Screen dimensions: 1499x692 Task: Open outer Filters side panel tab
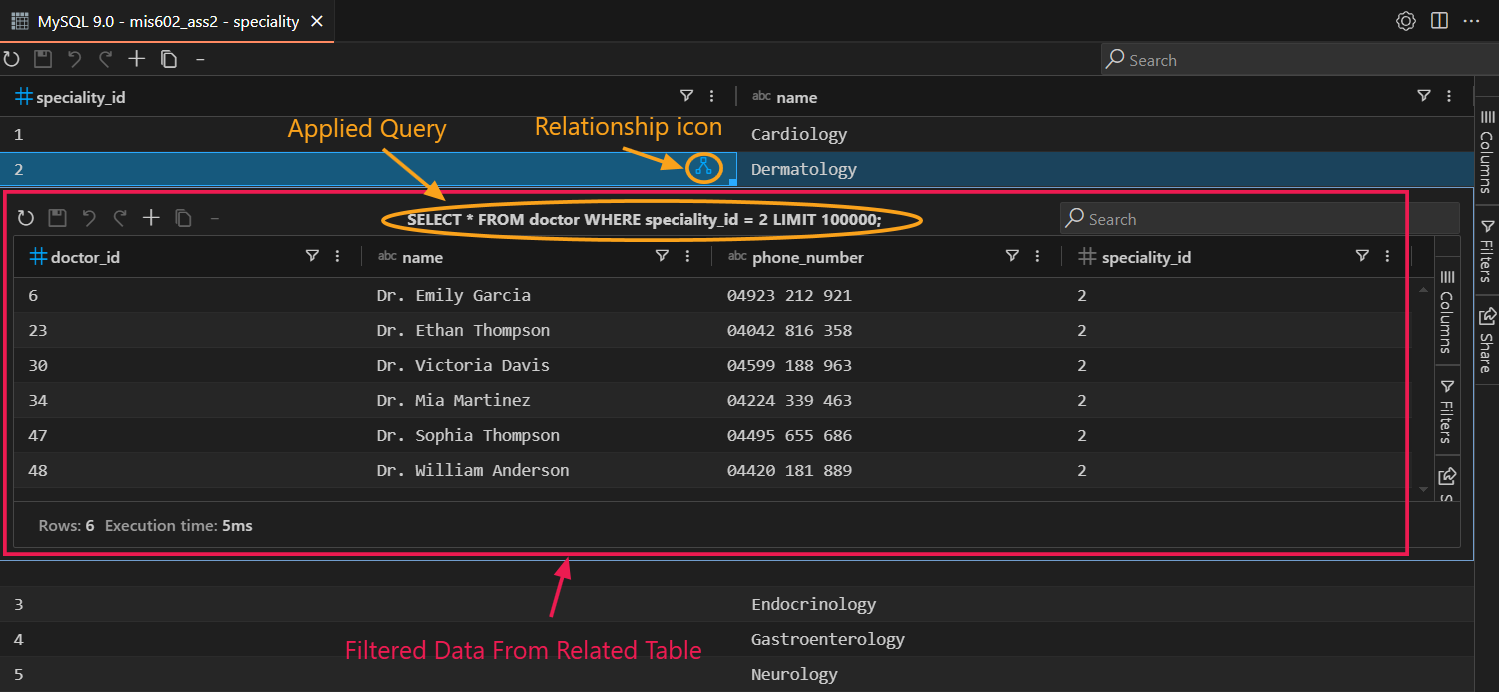pyautogui.click(x=1487, y=251)
